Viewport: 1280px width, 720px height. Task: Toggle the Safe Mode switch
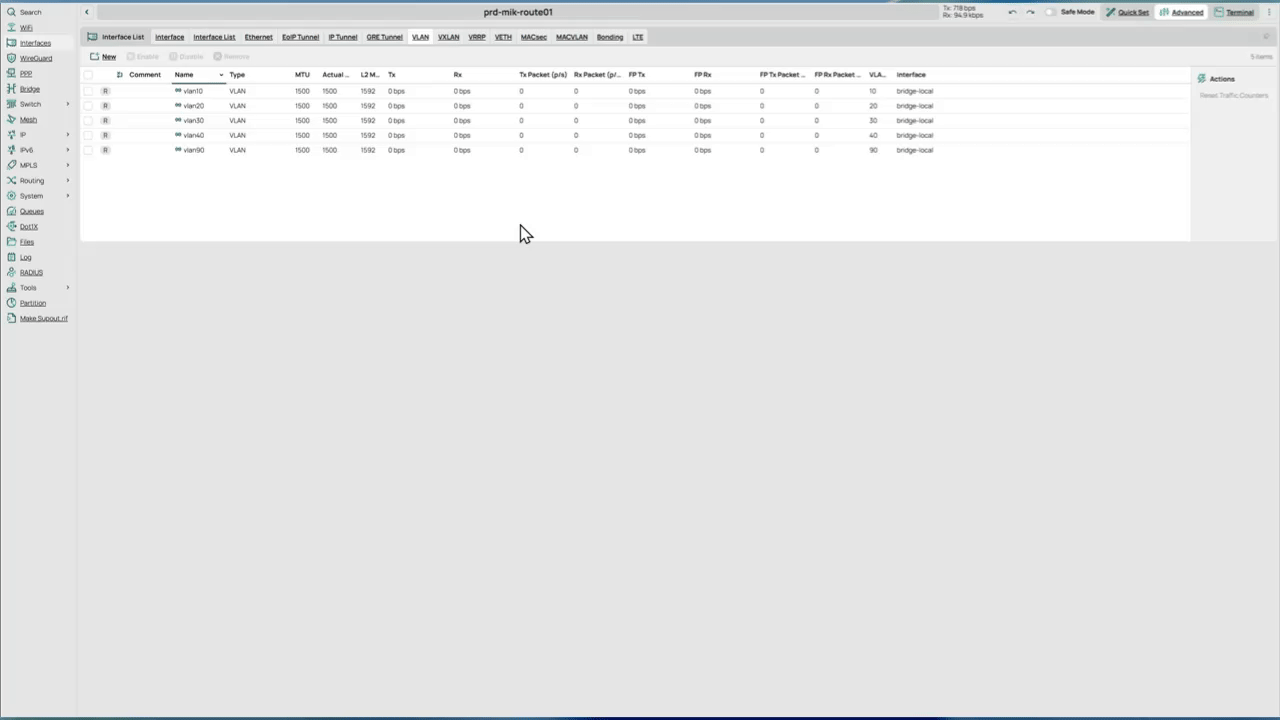(1051, 12)
